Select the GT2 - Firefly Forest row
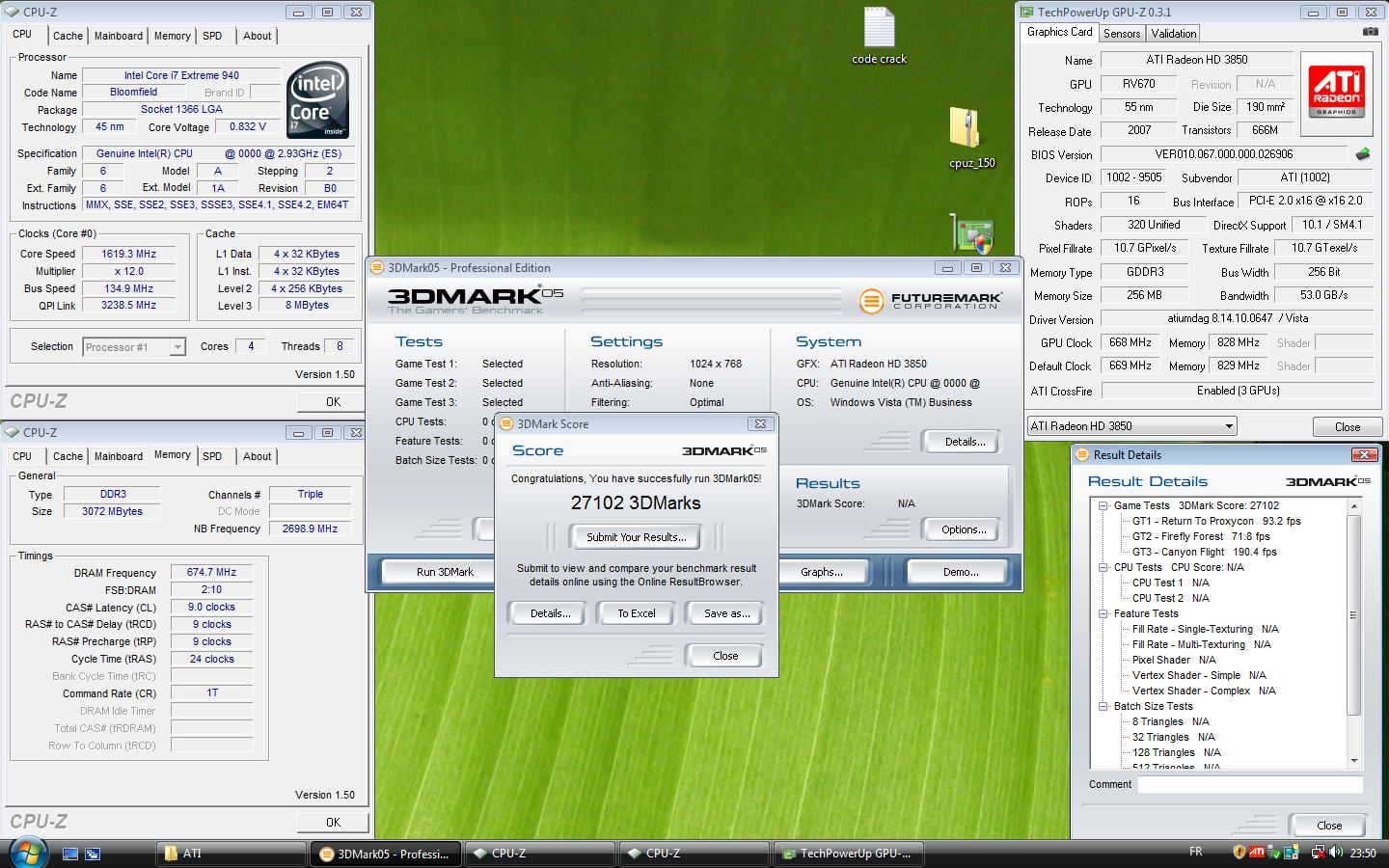This screenshot has height=868, width=1389. 1201,536
